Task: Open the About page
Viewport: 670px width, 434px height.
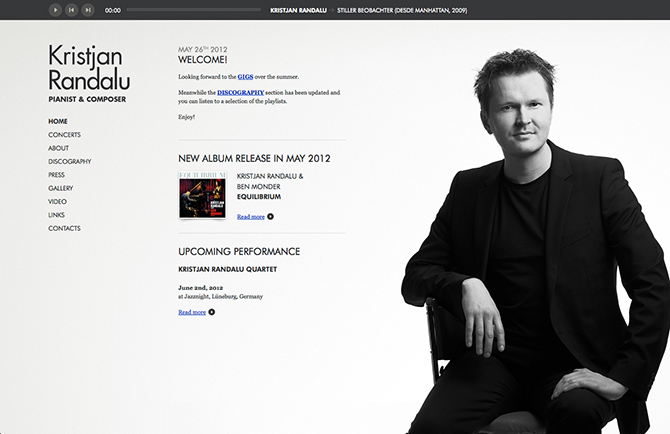Action: coord(59,148)
